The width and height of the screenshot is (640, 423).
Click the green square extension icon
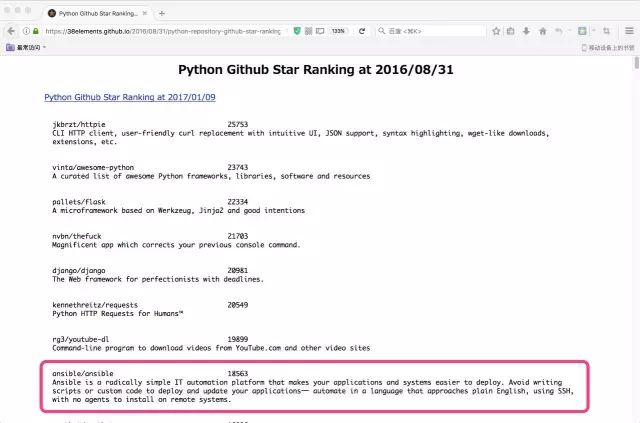point(582,31)
